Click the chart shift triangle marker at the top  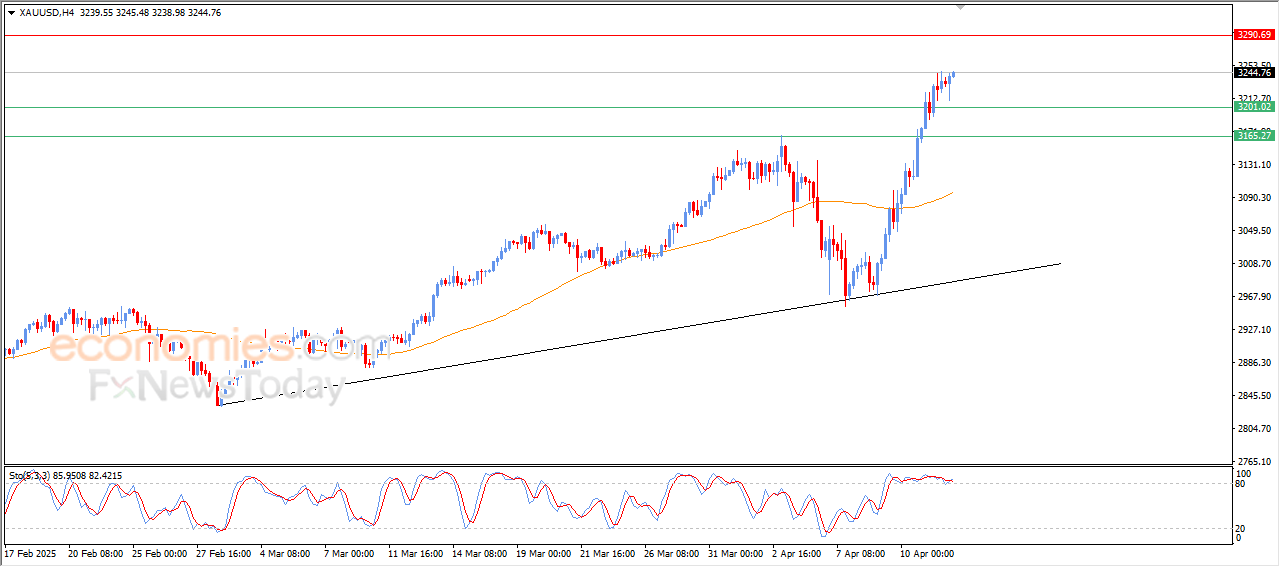tap(961, 8)
